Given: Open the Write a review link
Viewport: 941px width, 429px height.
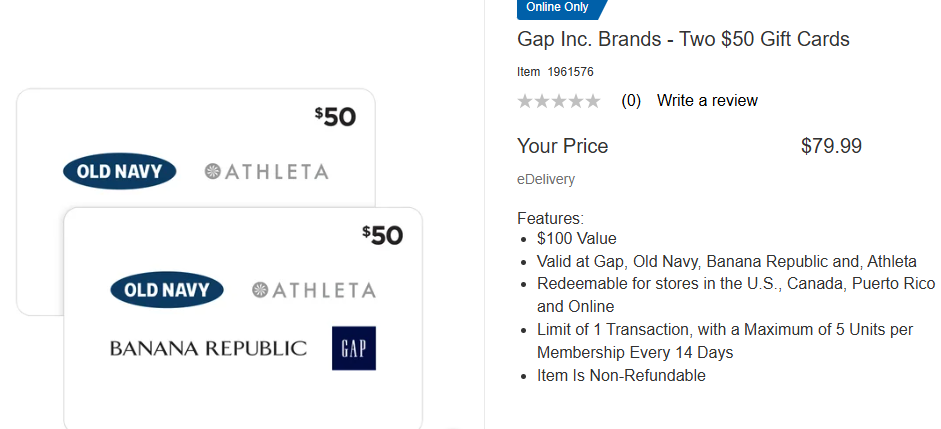Looking at the screenshot, I should click(x=707, y=101).
